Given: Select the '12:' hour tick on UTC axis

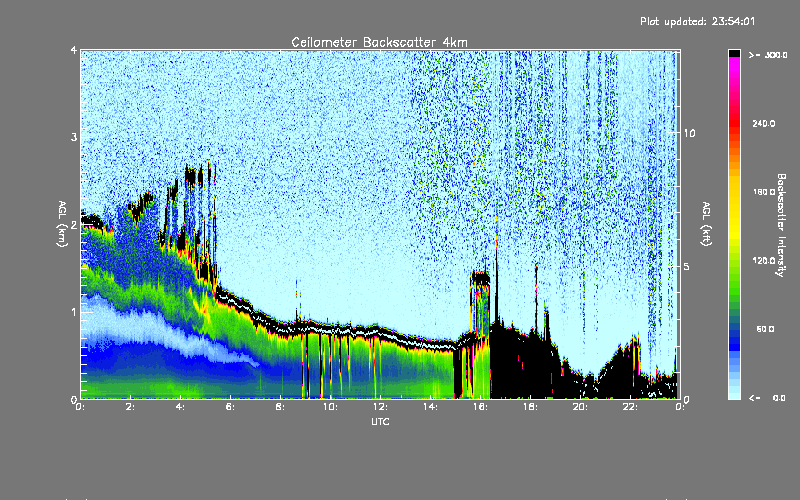Looking at the screenshot, I should [x=381, y=407].
